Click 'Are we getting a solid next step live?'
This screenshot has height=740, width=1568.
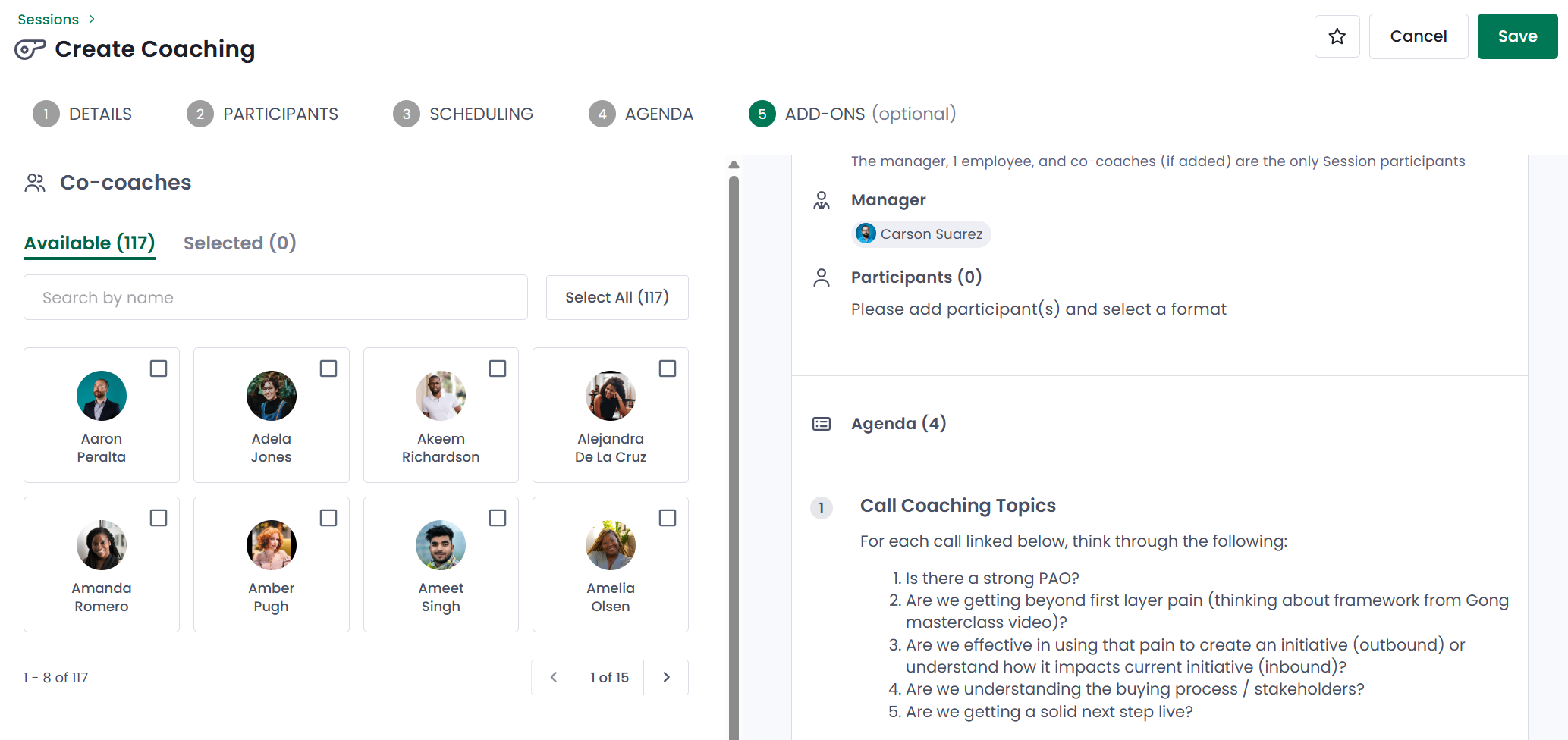(1049, 712)
